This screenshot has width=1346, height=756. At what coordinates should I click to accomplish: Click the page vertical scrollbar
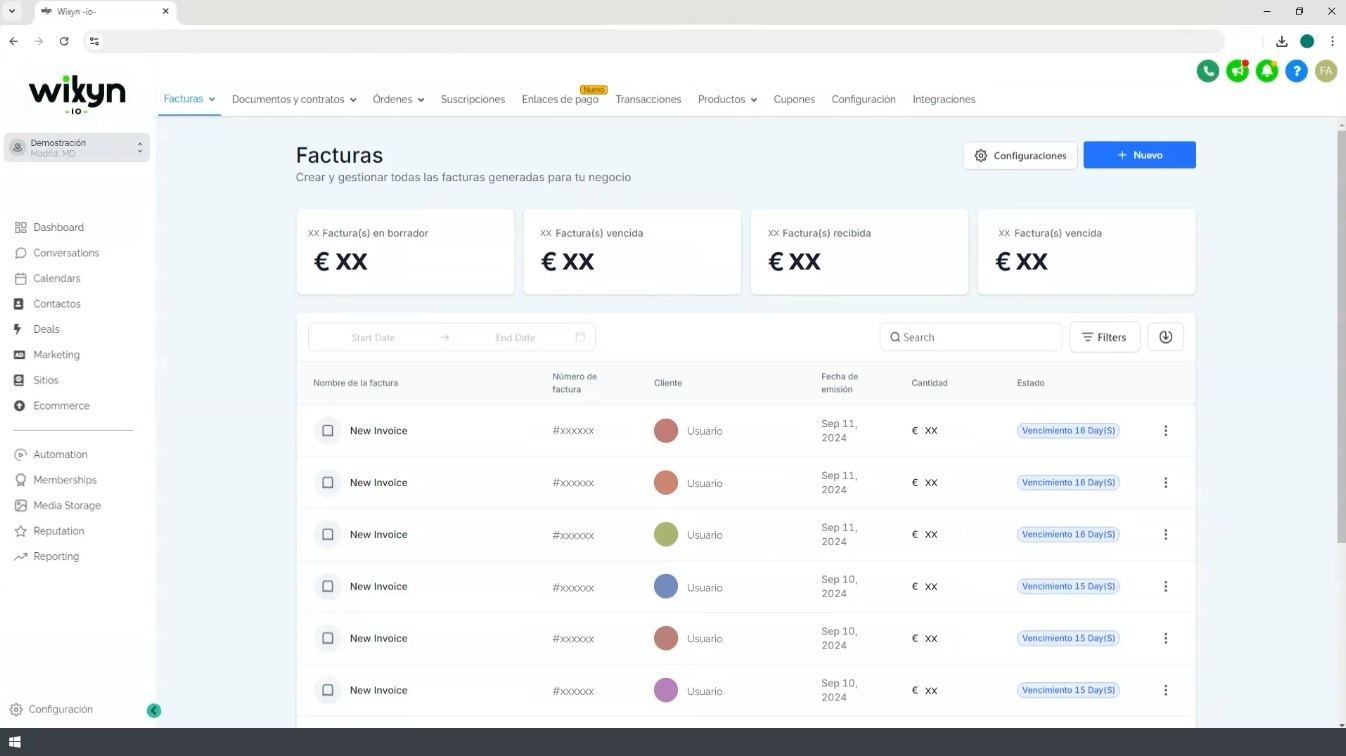pyautogui.click(x=1341, y=337)
